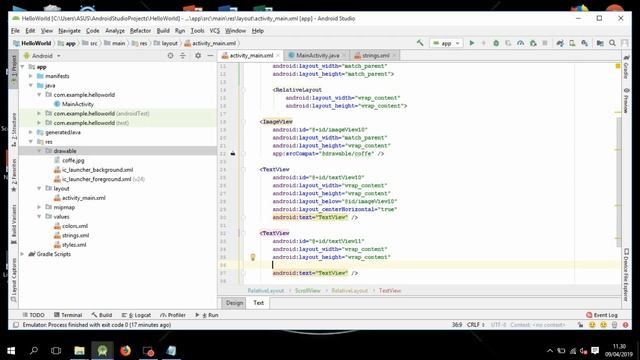Open Project Structure icon in toolbar
Screen dimensions: 640x360
click(x=600, y=43)
